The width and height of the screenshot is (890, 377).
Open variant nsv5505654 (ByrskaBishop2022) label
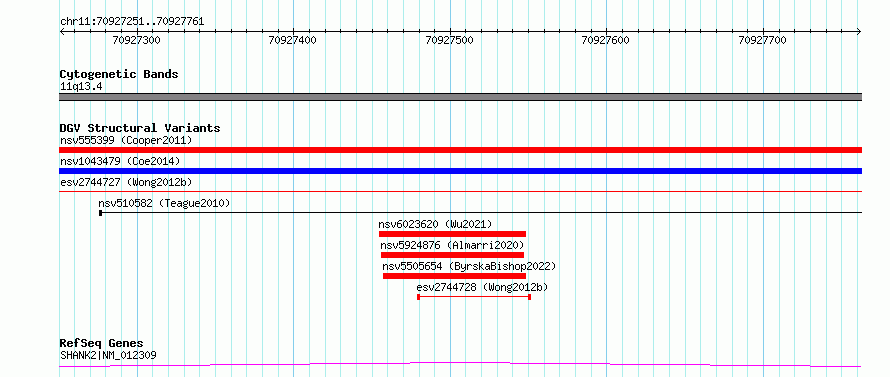[469, 266]
